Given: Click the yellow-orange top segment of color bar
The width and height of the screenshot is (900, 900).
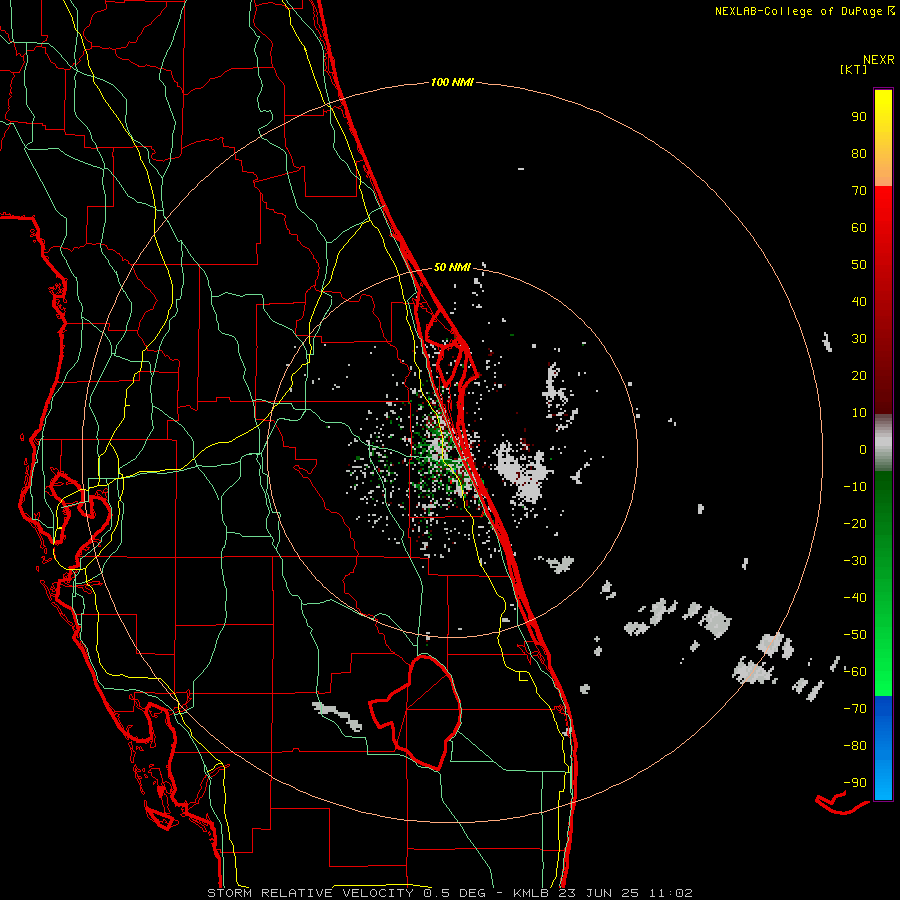Looking at the screenshot, I should [883, 138].
